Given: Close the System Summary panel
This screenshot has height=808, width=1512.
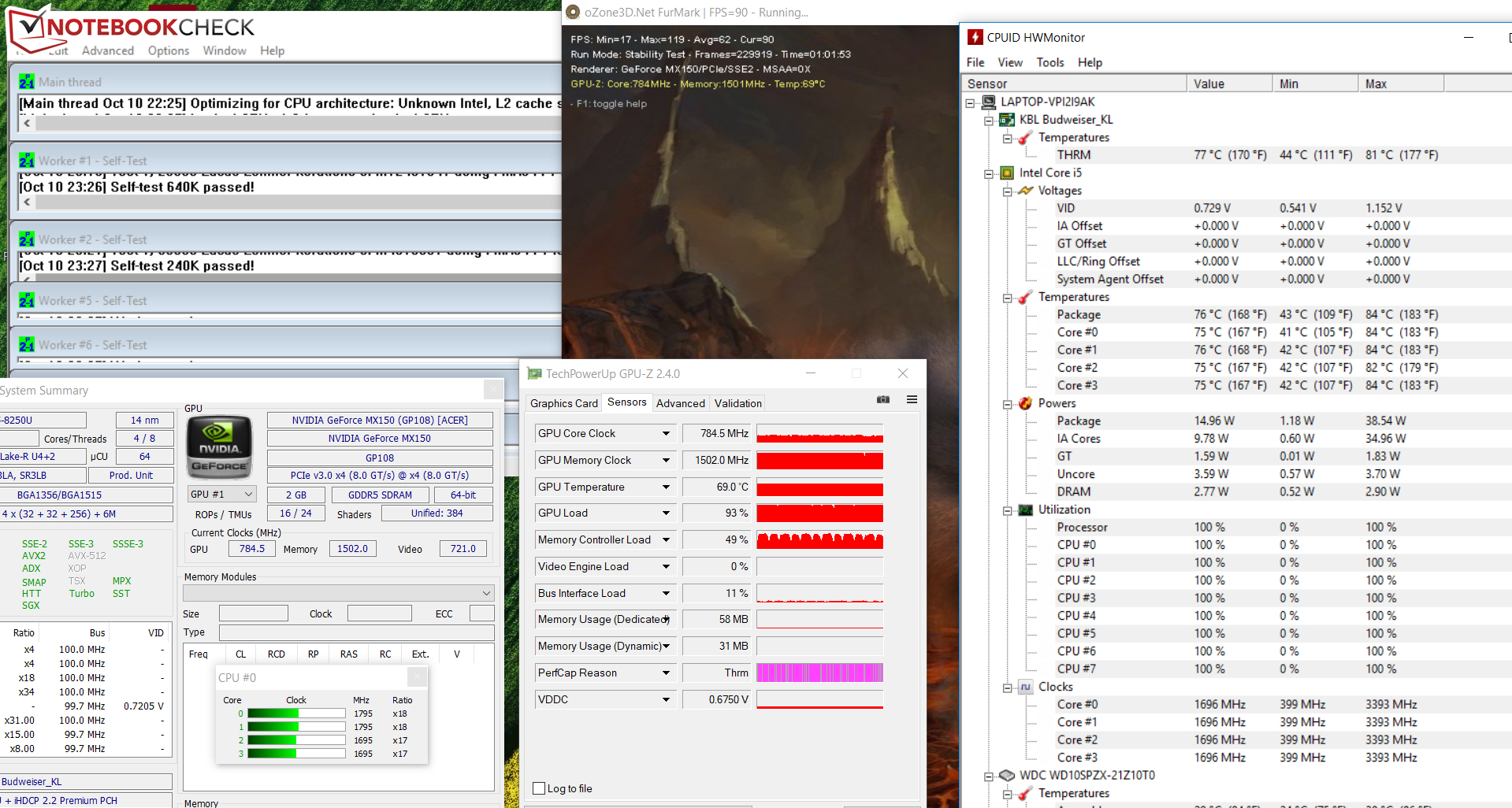Looking at the screenshot, I should tap(493, 389).
